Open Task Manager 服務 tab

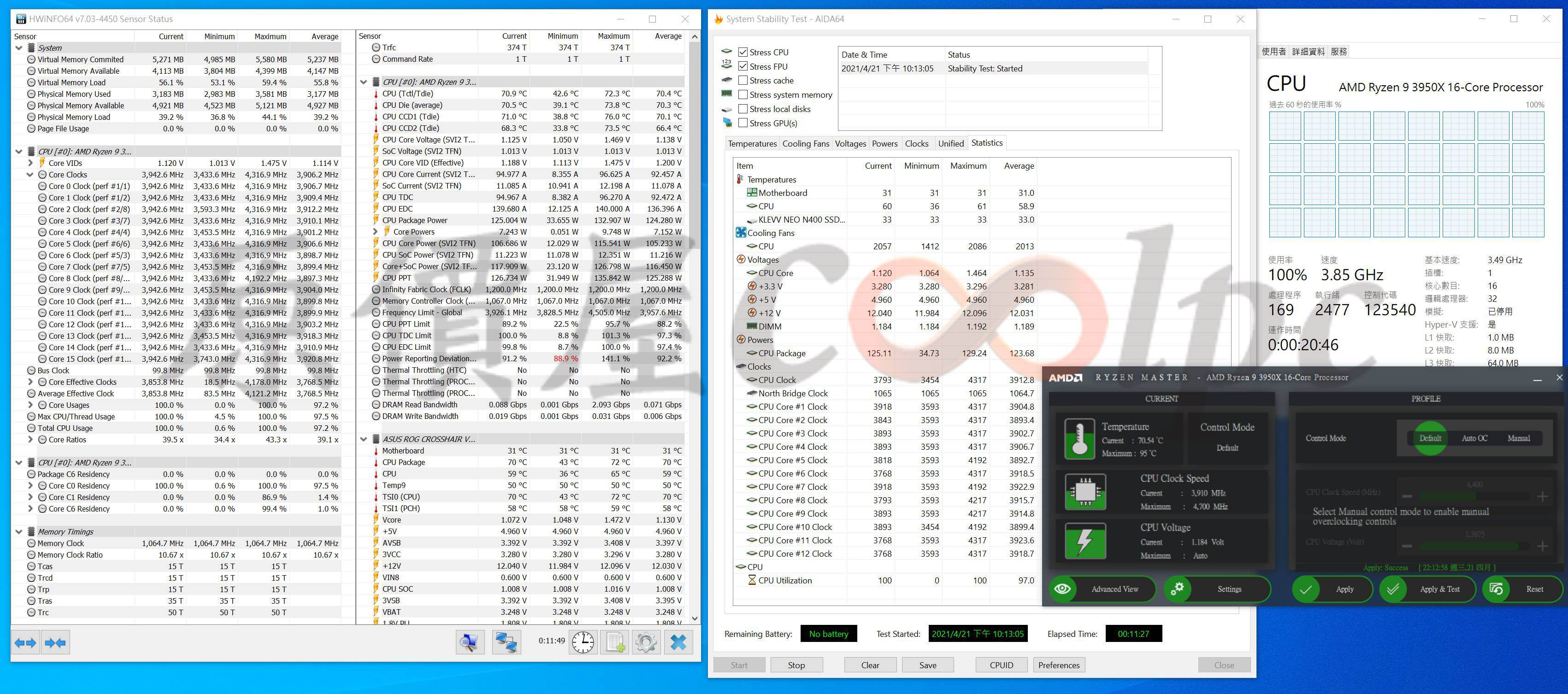pyautogui.click(x=1339, y=52)
